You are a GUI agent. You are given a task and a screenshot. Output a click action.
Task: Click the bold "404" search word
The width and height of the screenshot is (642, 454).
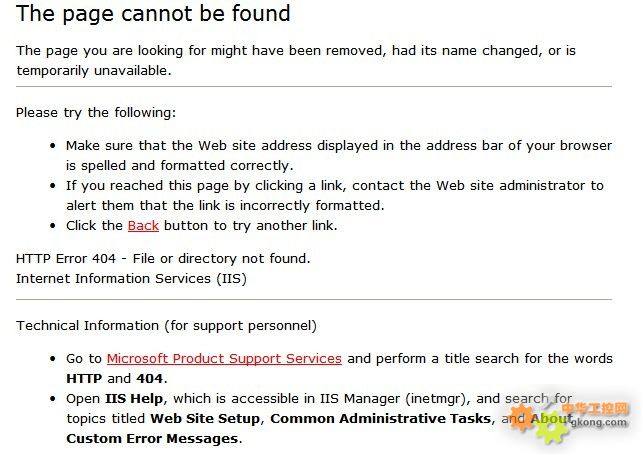click(x=149, y=379)
